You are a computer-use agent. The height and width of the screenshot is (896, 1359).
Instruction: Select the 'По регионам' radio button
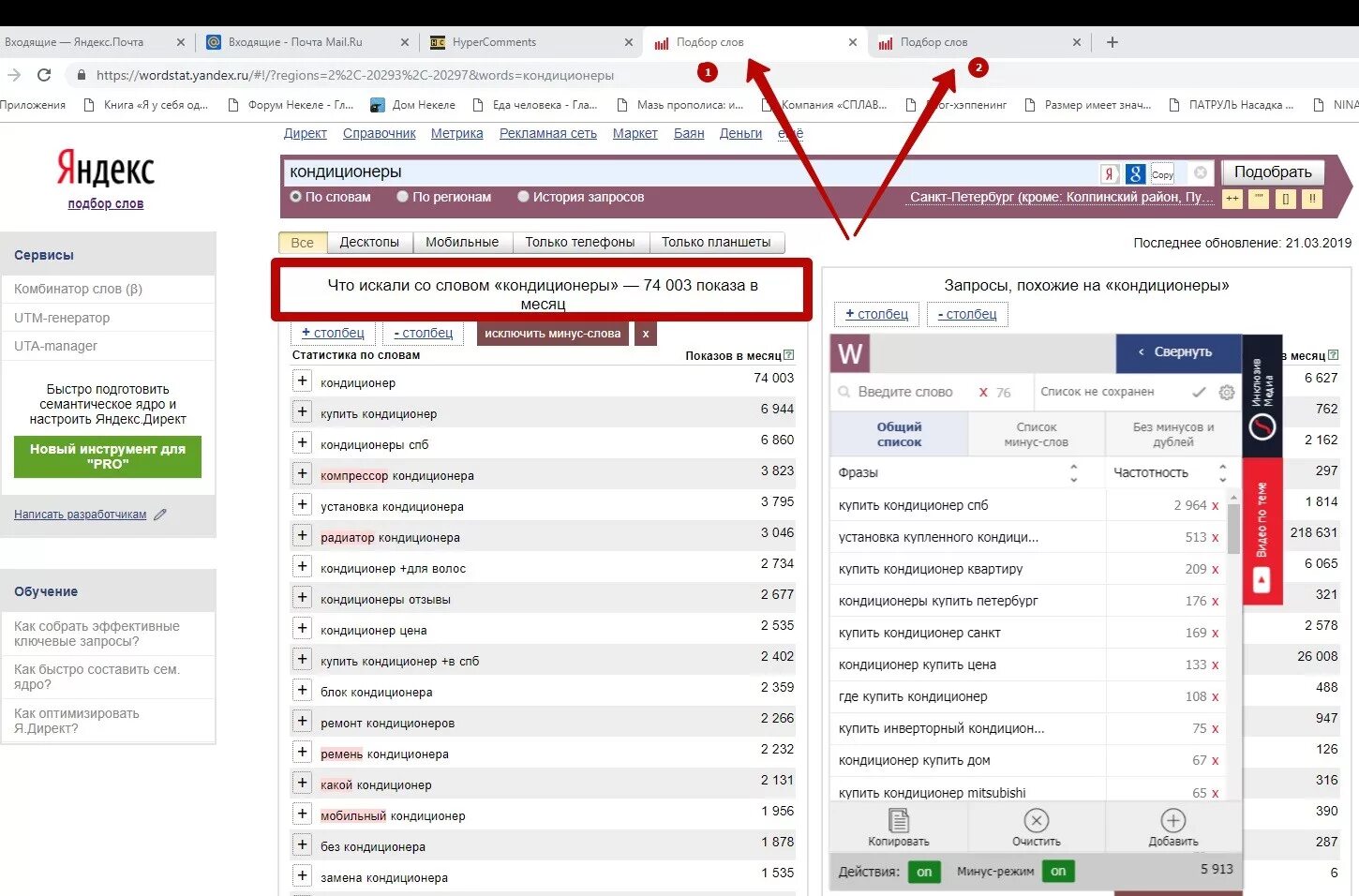402,197
